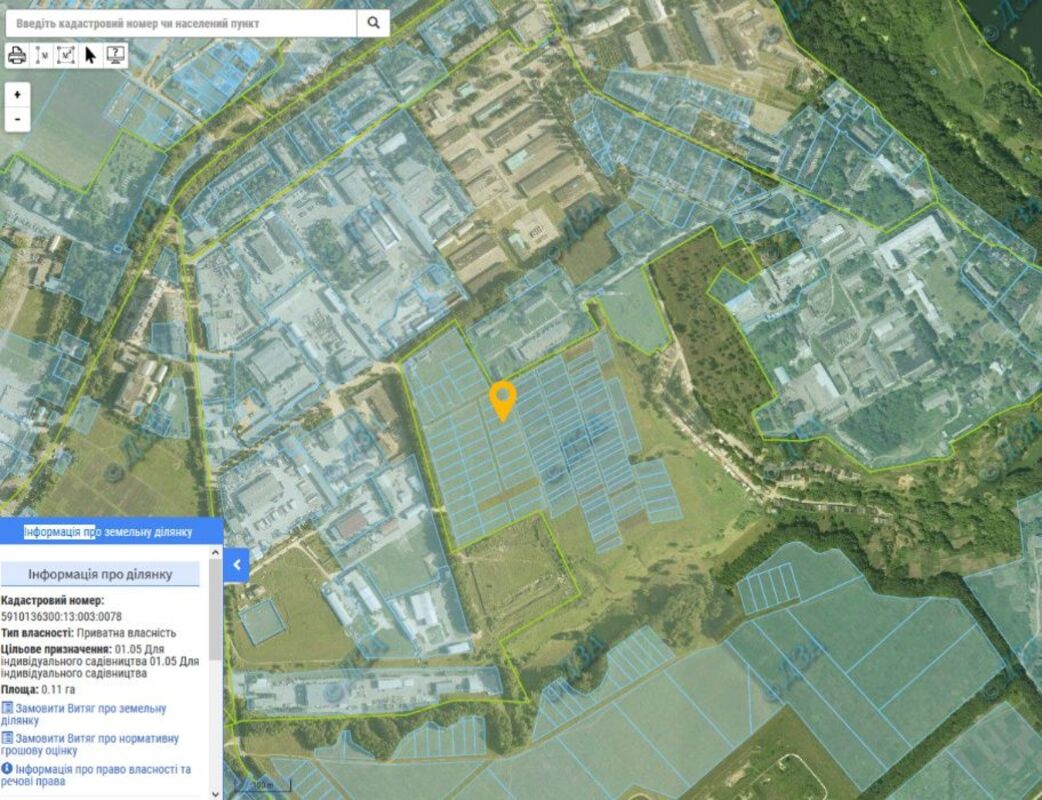Screen dimensions: 1042x800
Task: Zoom out with the minus button
Action: (17, 119)
